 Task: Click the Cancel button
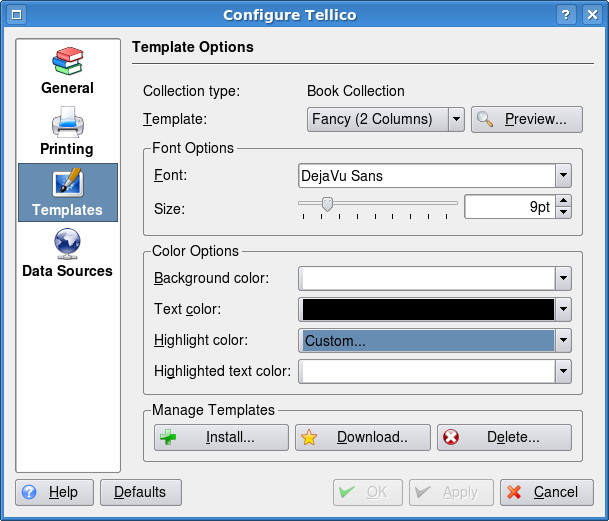tap(547, 492)
